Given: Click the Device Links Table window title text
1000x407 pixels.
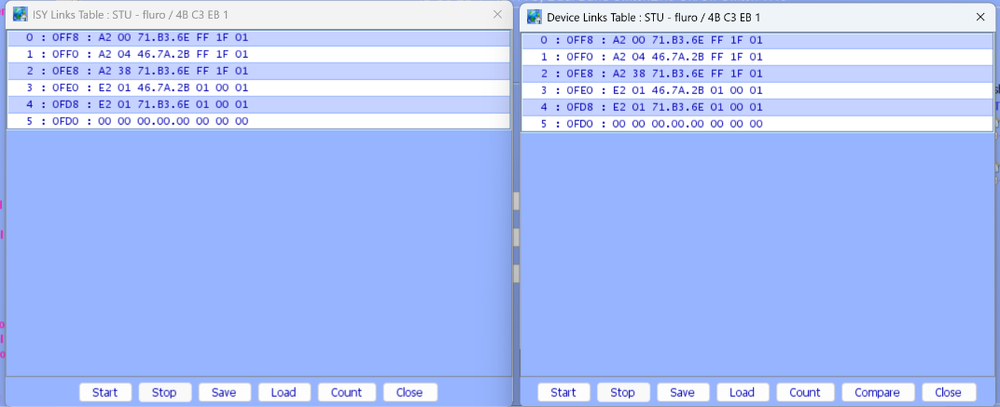Looking at the screenshot, I should pos(654,18).
